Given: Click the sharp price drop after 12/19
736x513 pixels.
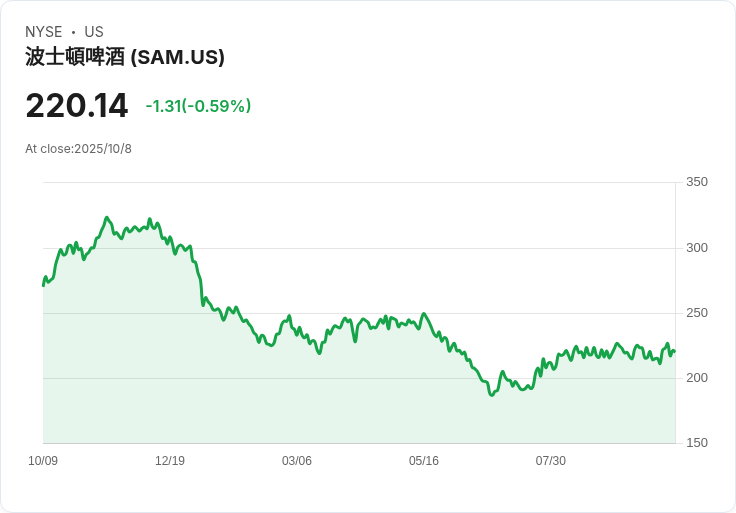Looking at the screenshot, I should click(x=200, y=278).
